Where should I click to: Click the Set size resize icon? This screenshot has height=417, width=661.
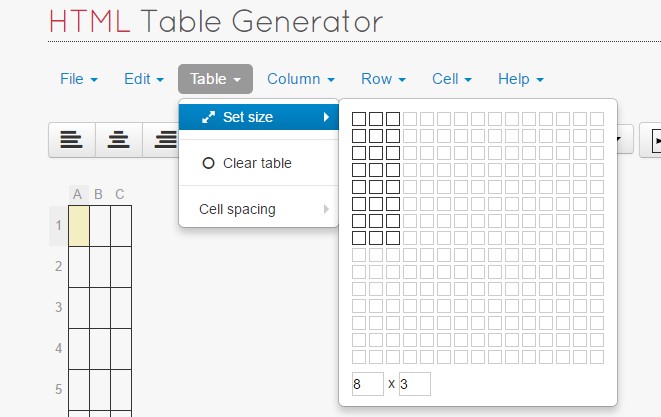tap(208, 117)
